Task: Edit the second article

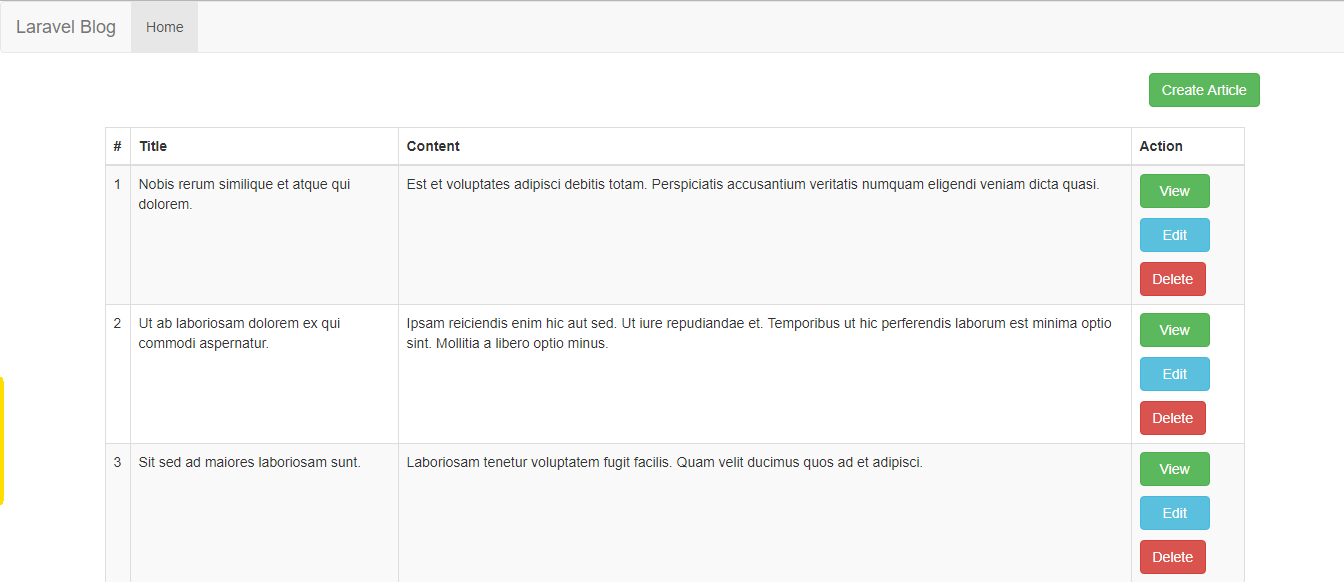Action: click(x=1174, y=374)
